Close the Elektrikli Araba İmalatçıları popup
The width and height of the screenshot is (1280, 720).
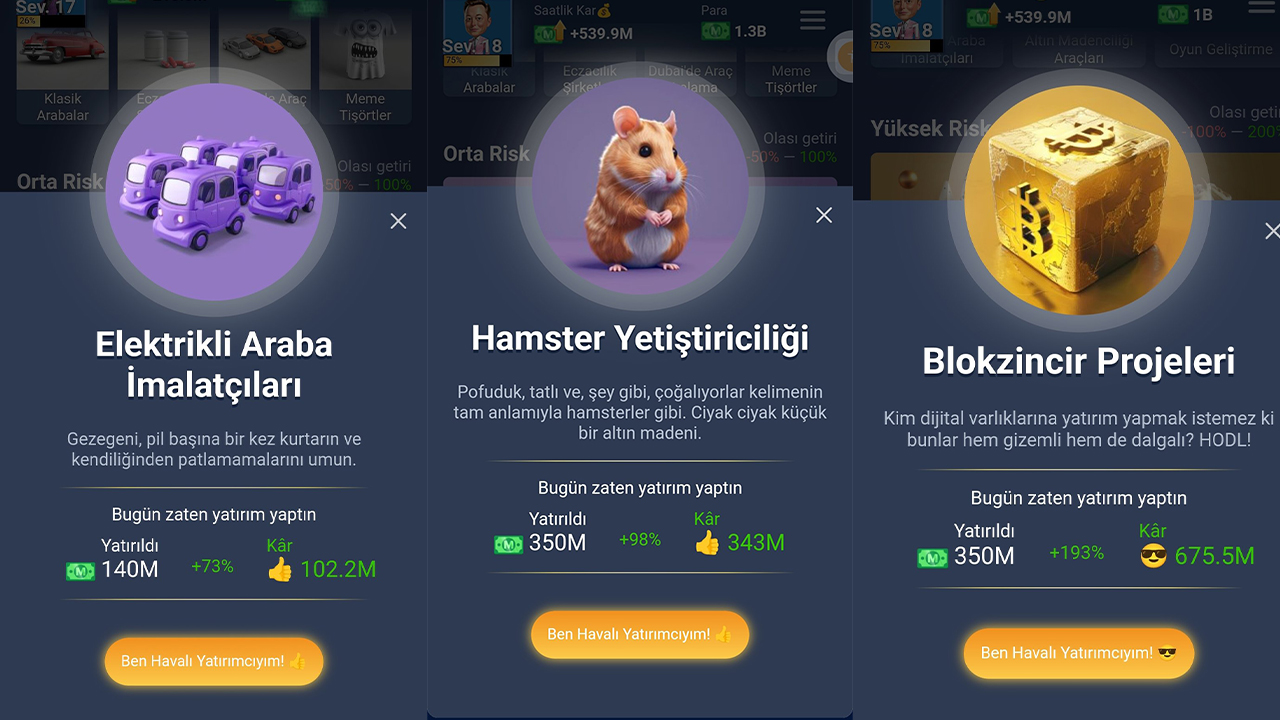click(398, 221)
